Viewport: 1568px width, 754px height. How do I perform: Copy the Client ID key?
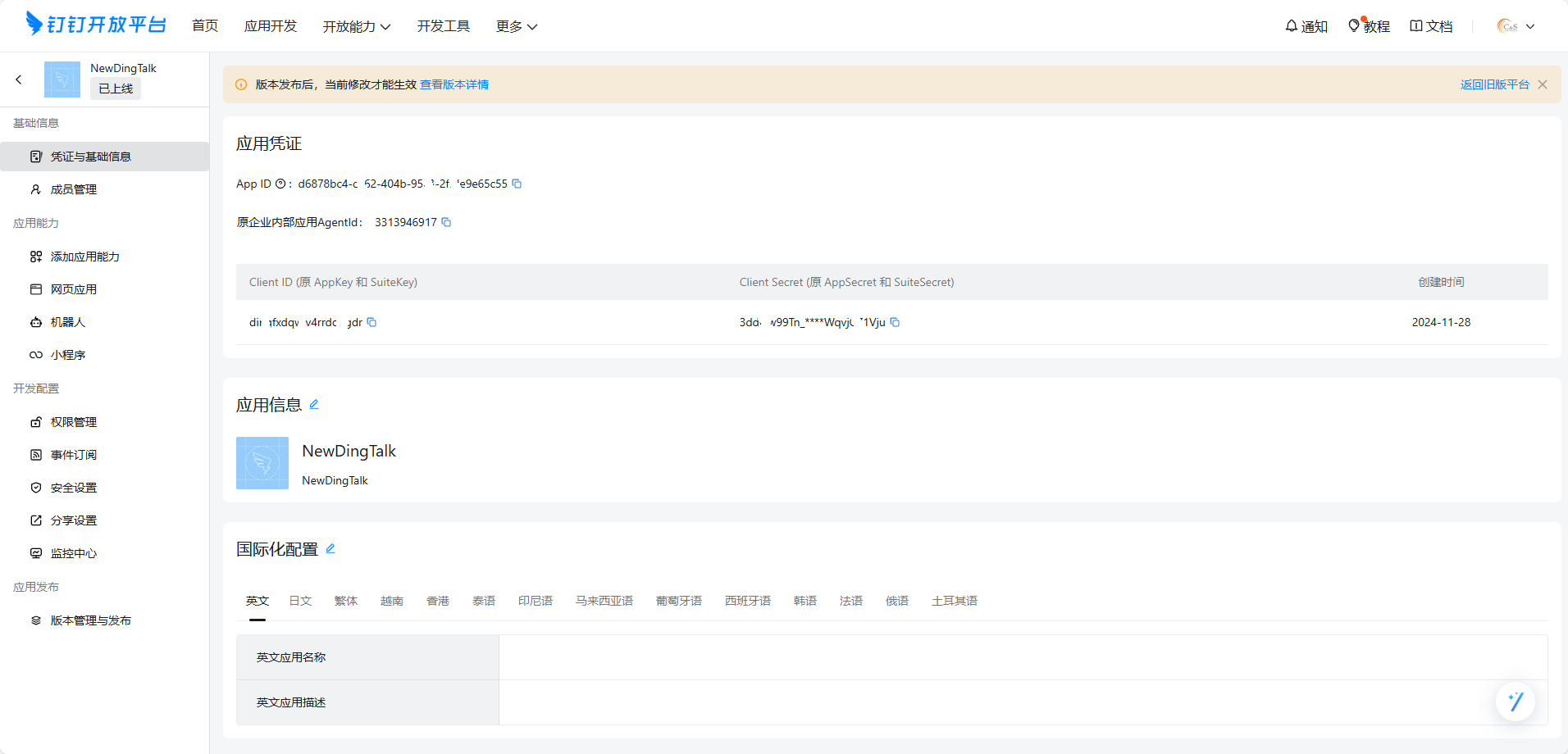tap(371, 322)
